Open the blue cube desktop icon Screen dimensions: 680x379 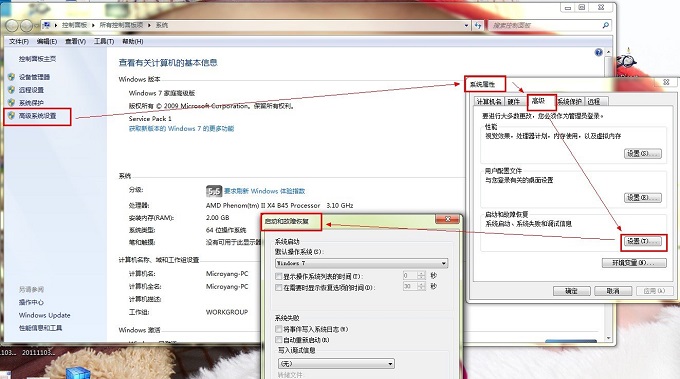pos(78,372)
